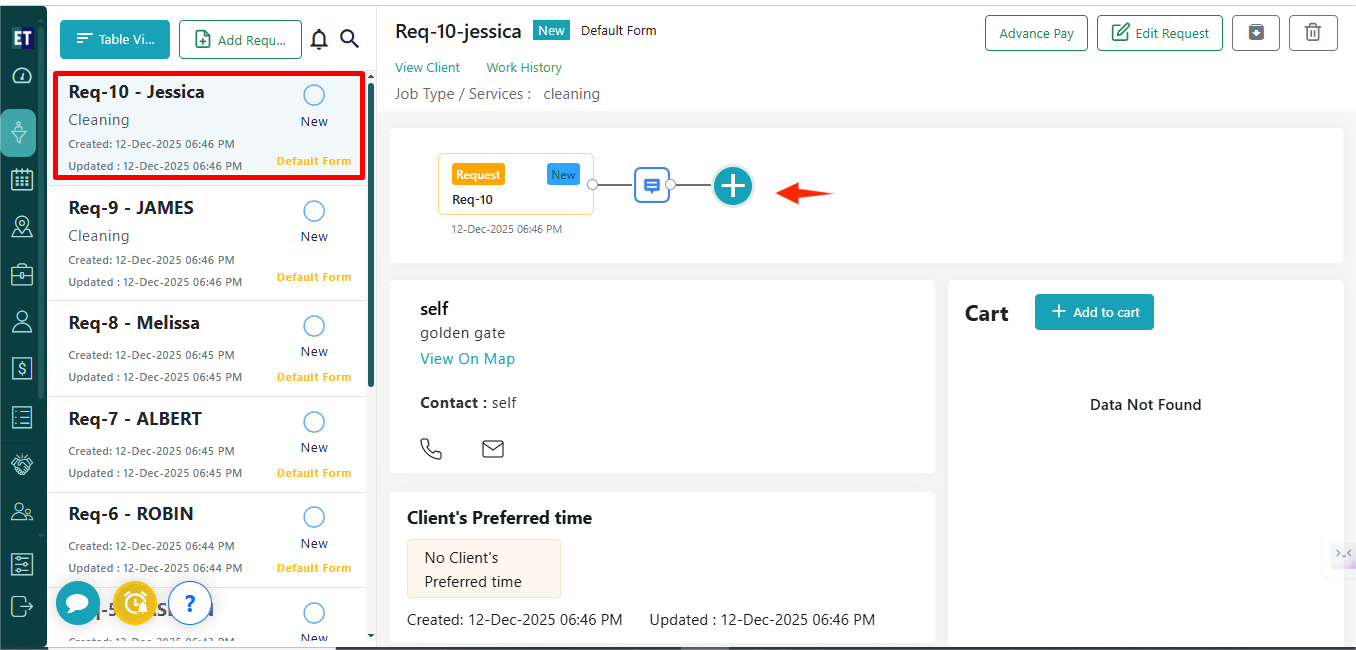Open the comment node in workflow
This screenshot has height=650, width=1356.
coord(651,185)
